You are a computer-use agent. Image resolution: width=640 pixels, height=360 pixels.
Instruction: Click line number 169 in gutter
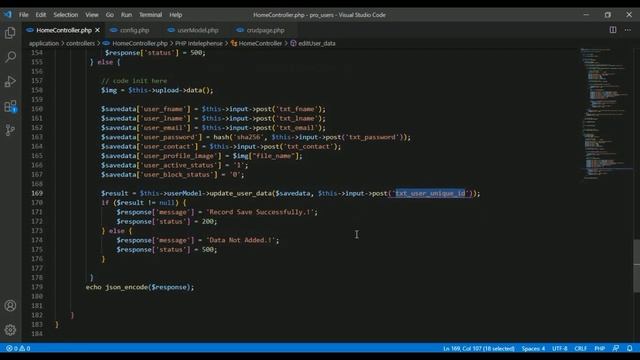37,193
